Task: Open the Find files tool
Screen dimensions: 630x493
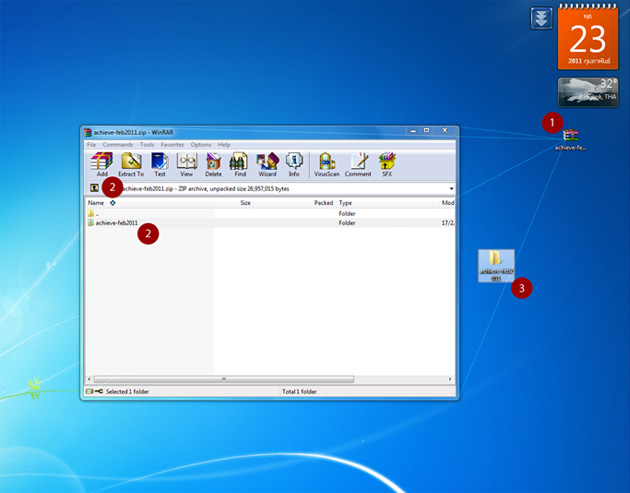Action: click(240, 164)
